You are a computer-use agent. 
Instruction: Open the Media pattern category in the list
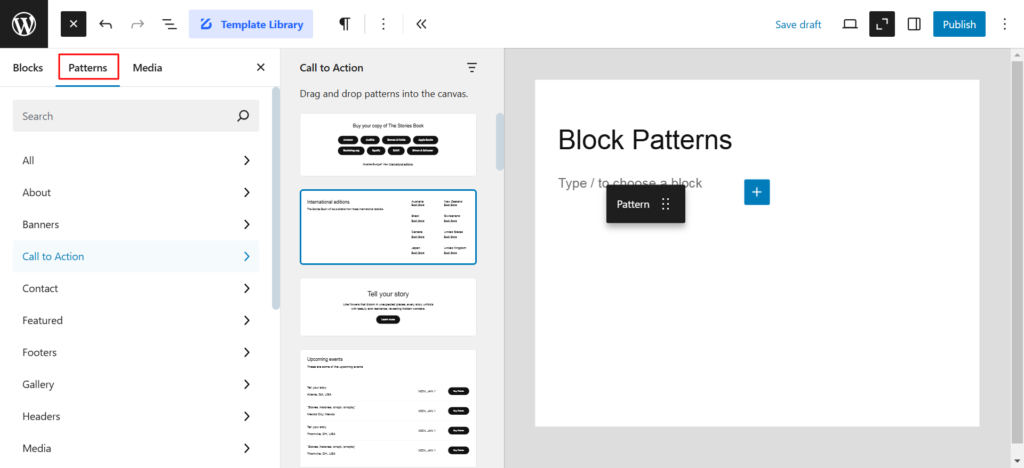click(136, 448)
